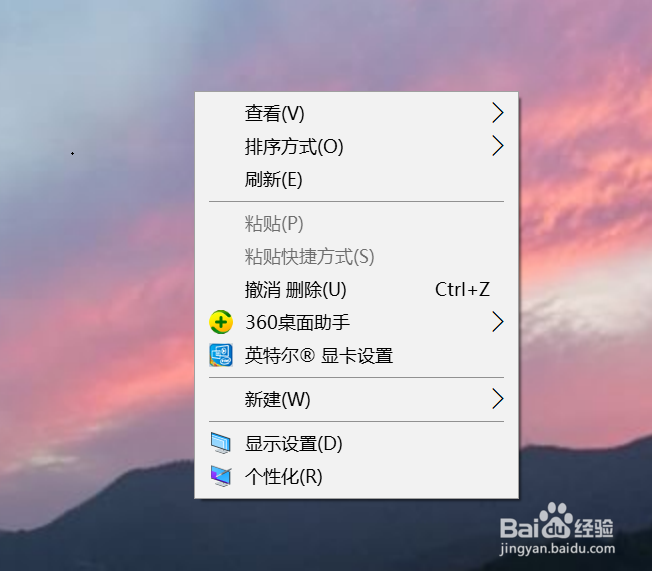The width and height of the screenshot is (652, 571).
Task: Open 新建(W) menu entry
Action: (356, 400)
